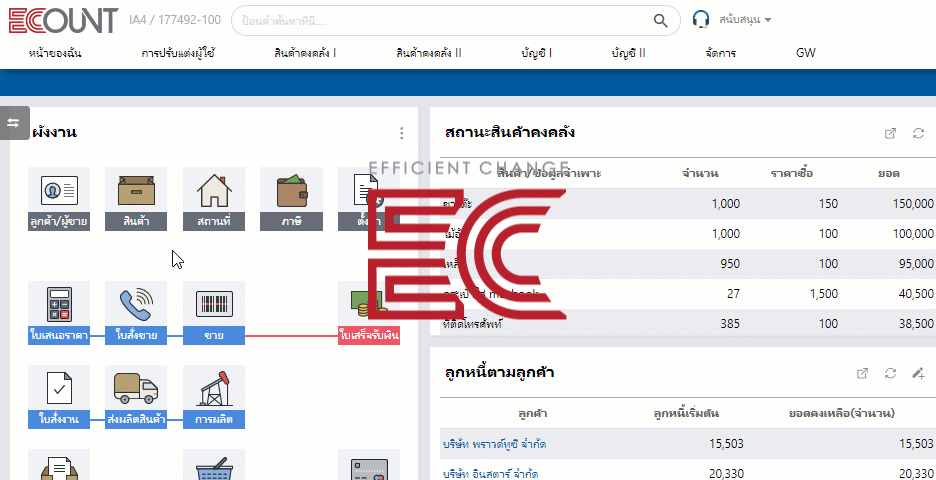Click the ลูกค้า column header

click(533, 413)
